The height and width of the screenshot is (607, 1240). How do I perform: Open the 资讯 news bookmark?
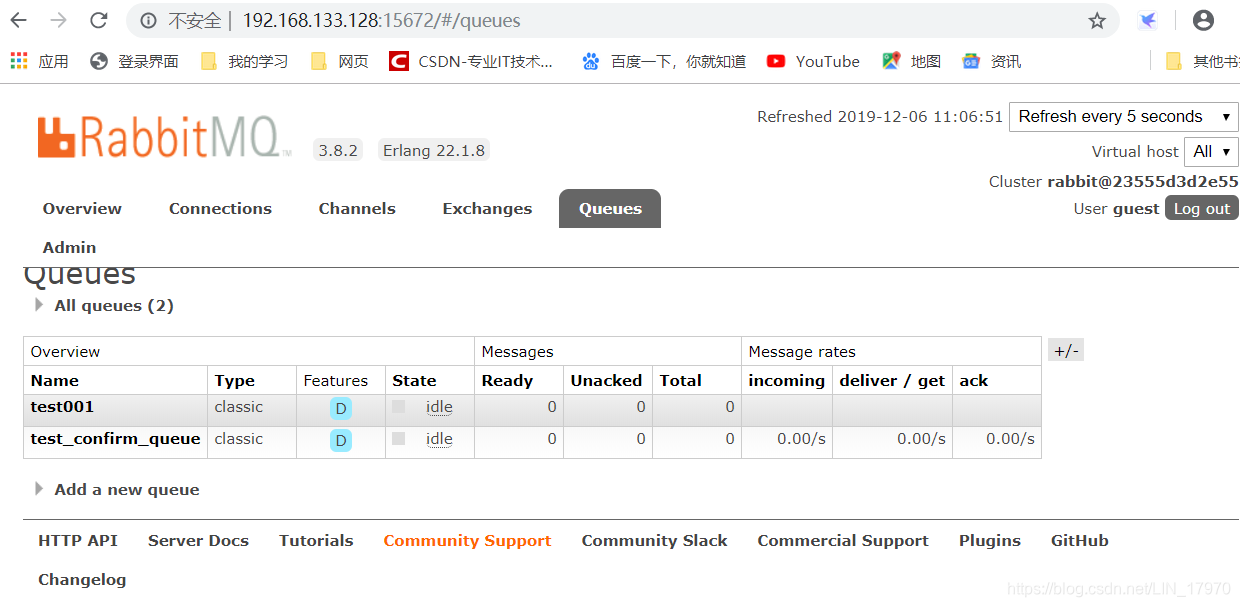point(991,61)
